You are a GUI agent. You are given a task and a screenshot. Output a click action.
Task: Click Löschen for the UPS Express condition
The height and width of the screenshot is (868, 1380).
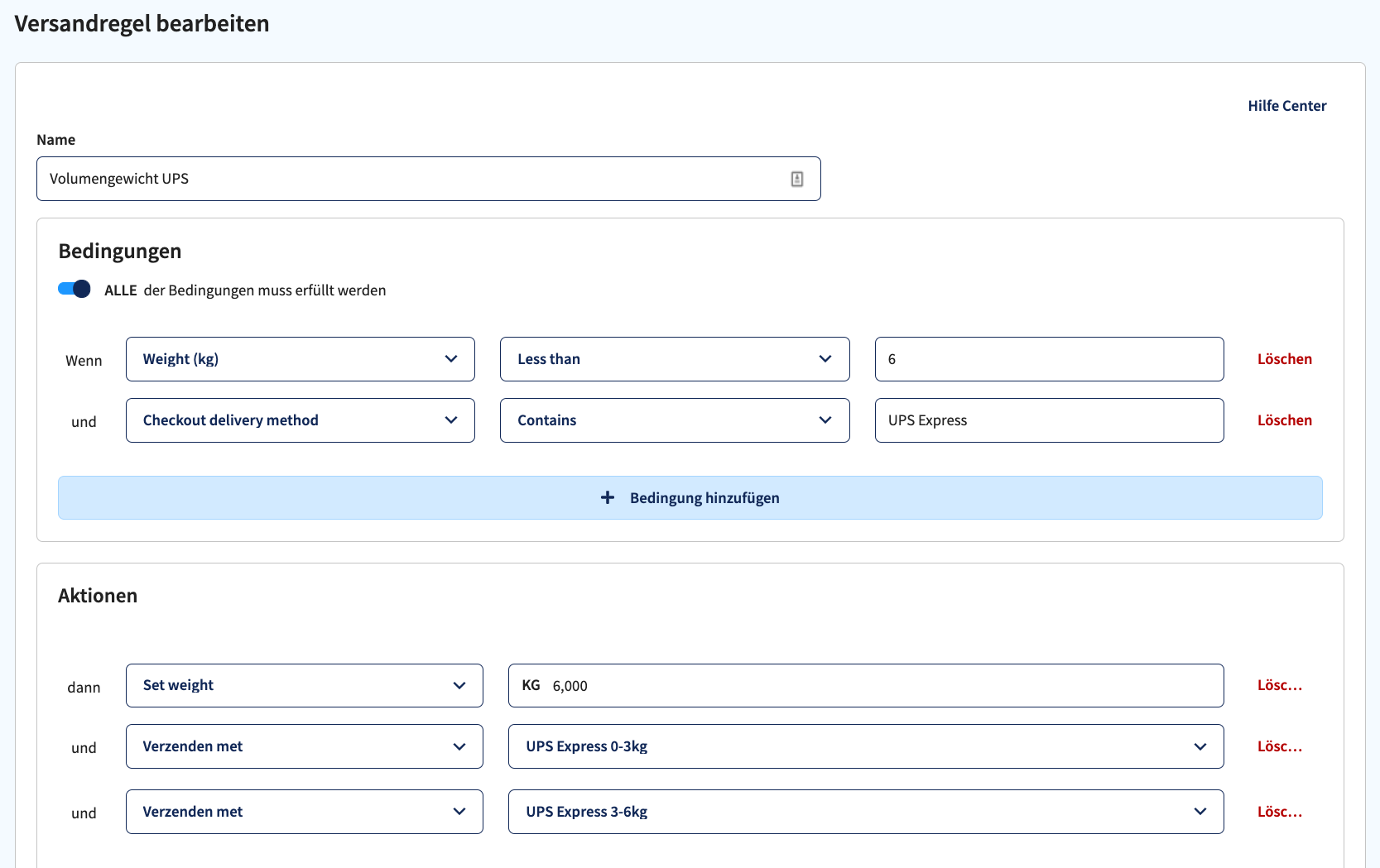1284,420
